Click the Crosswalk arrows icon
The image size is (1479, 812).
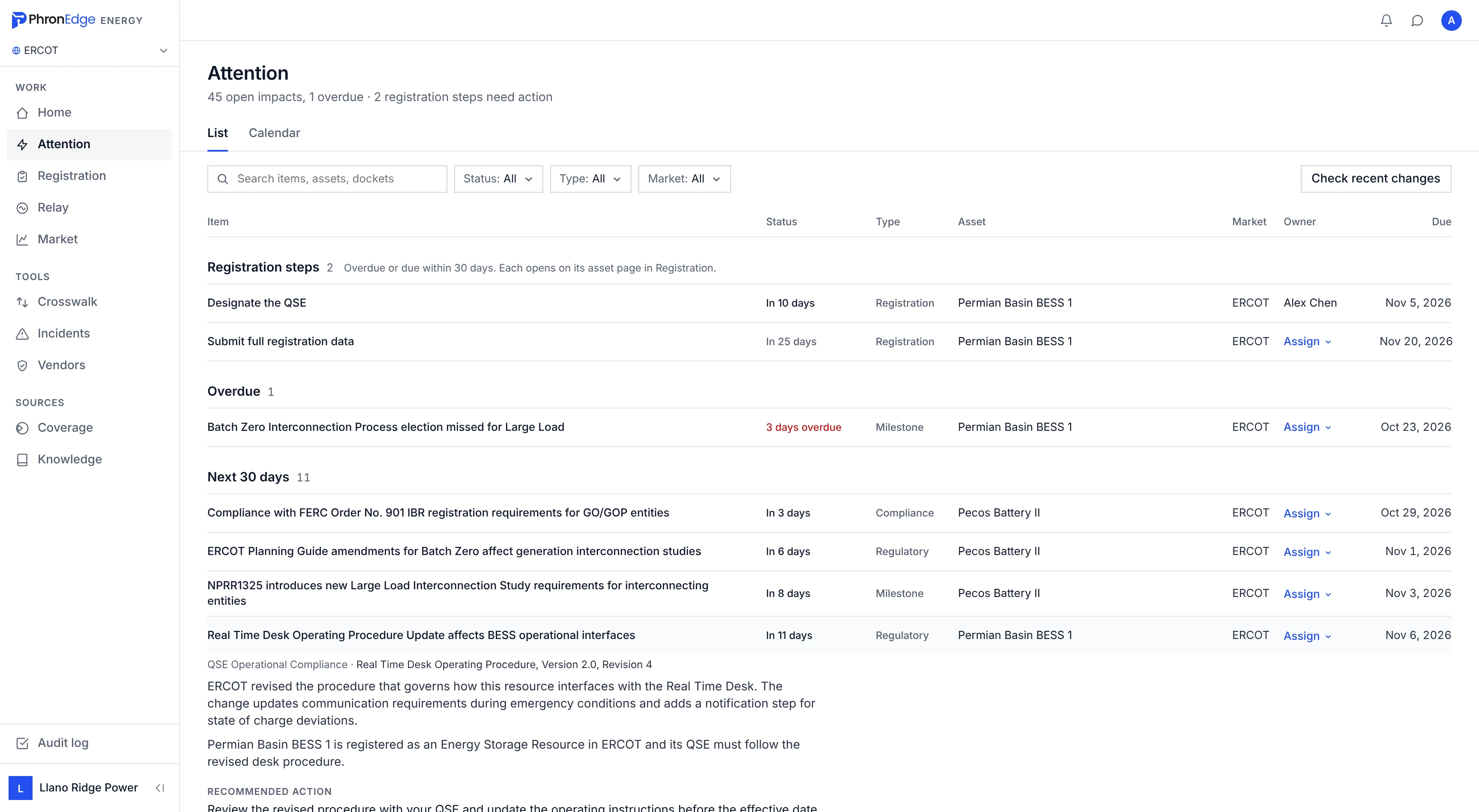22,302
